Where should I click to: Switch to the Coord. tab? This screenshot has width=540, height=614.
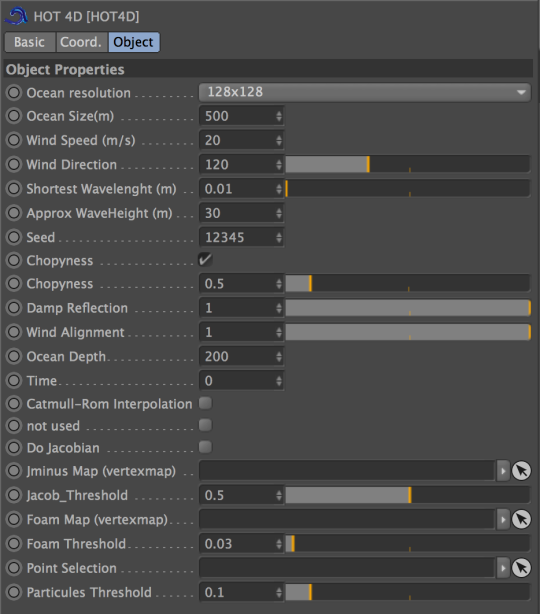[81, 42]
